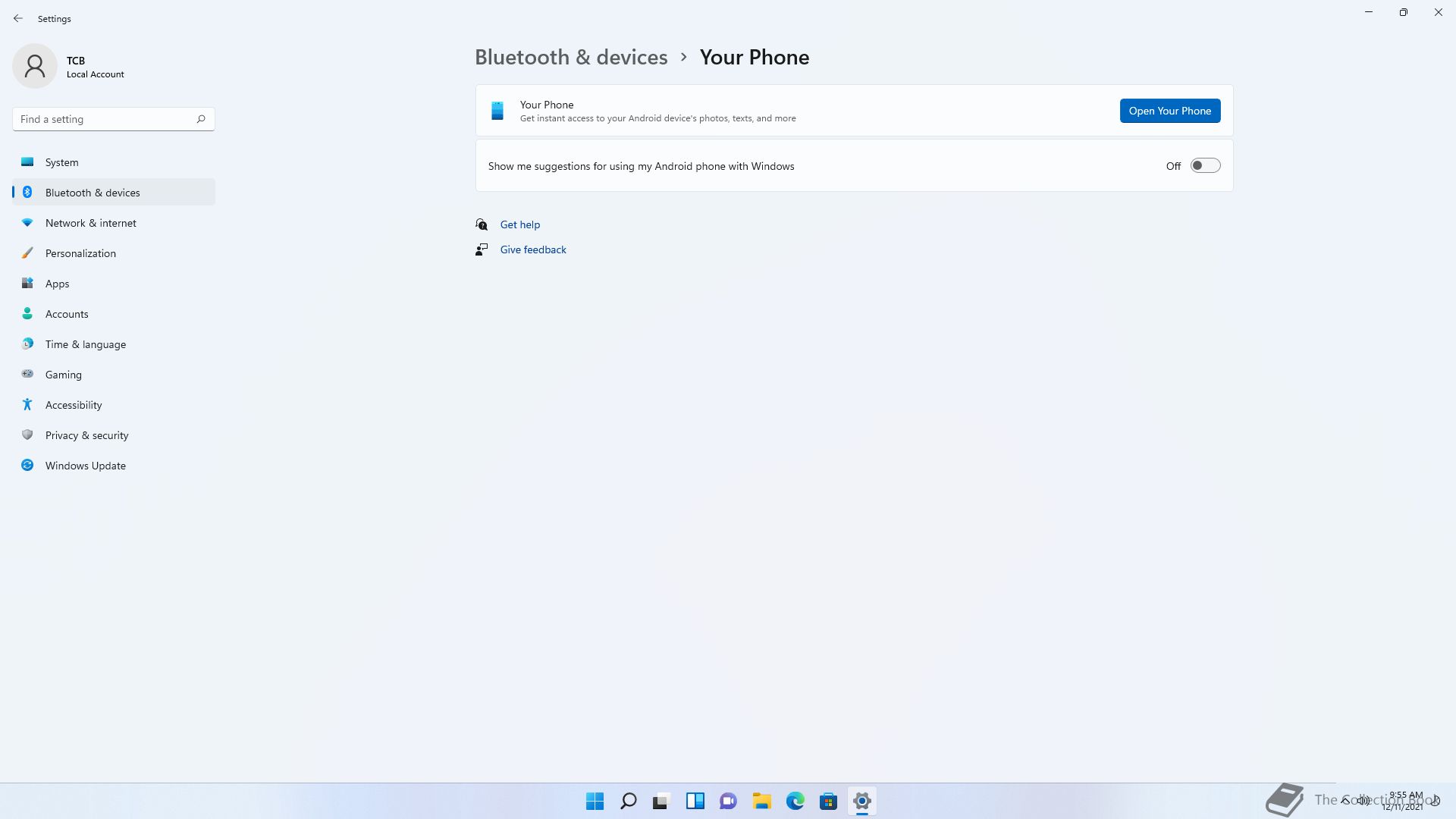Open Personalization settings
Viewport: 1456px width, 819px height.
[x=114, y=253]
